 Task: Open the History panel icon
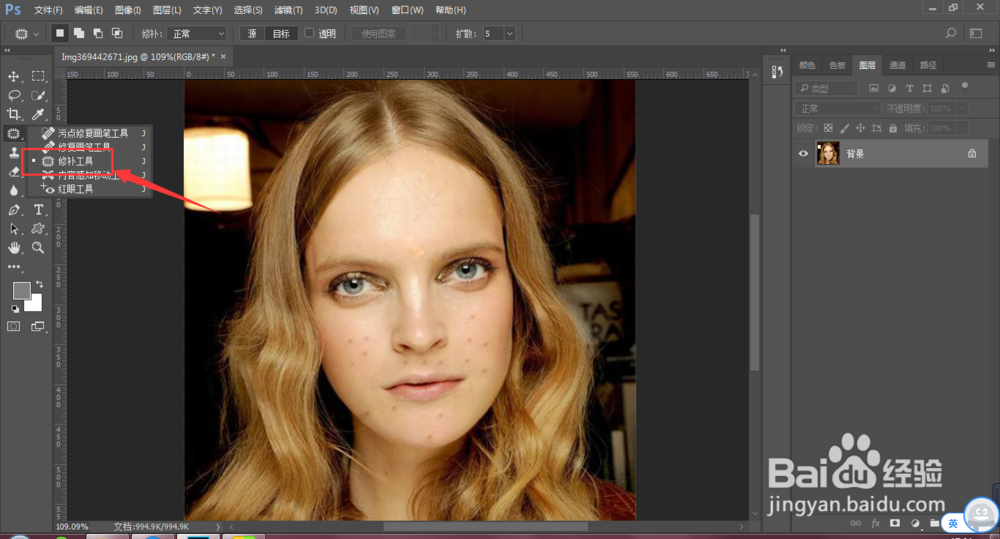777,72
